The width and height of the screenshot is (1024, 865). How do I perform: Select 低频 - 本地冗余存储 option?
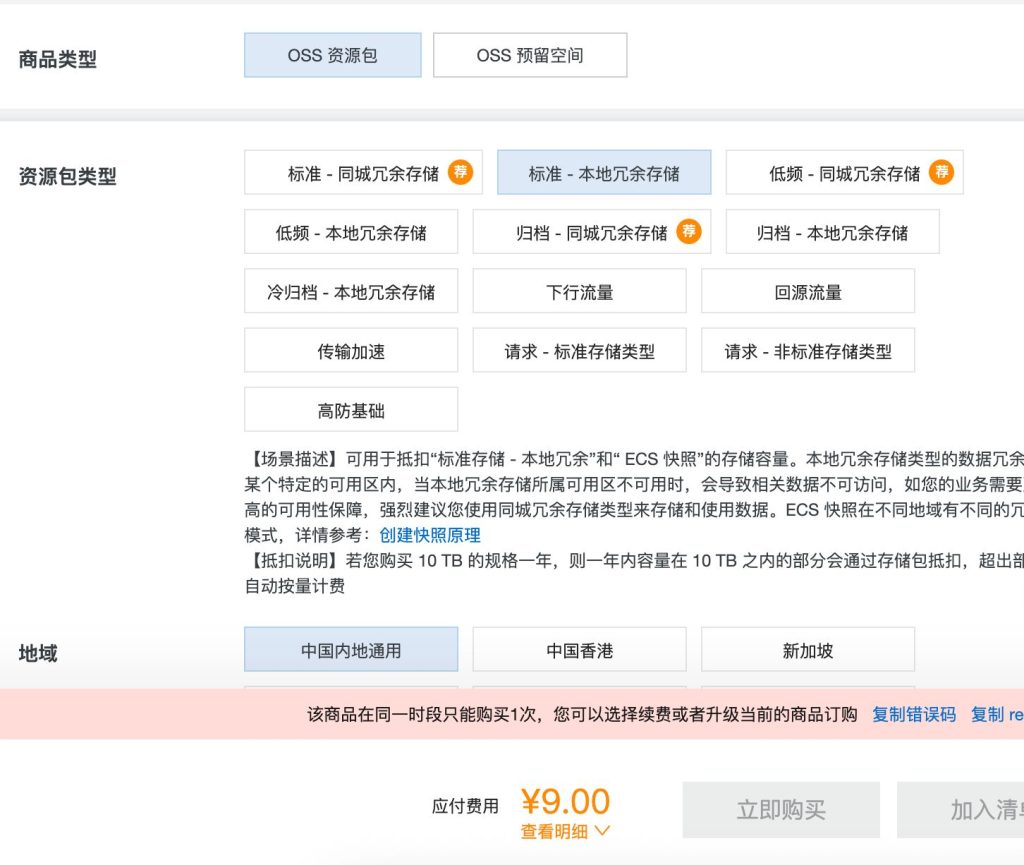point(350,232)
